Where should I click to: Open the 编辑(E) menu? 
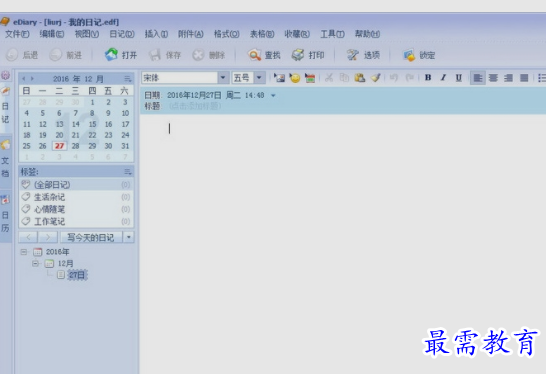52,34
